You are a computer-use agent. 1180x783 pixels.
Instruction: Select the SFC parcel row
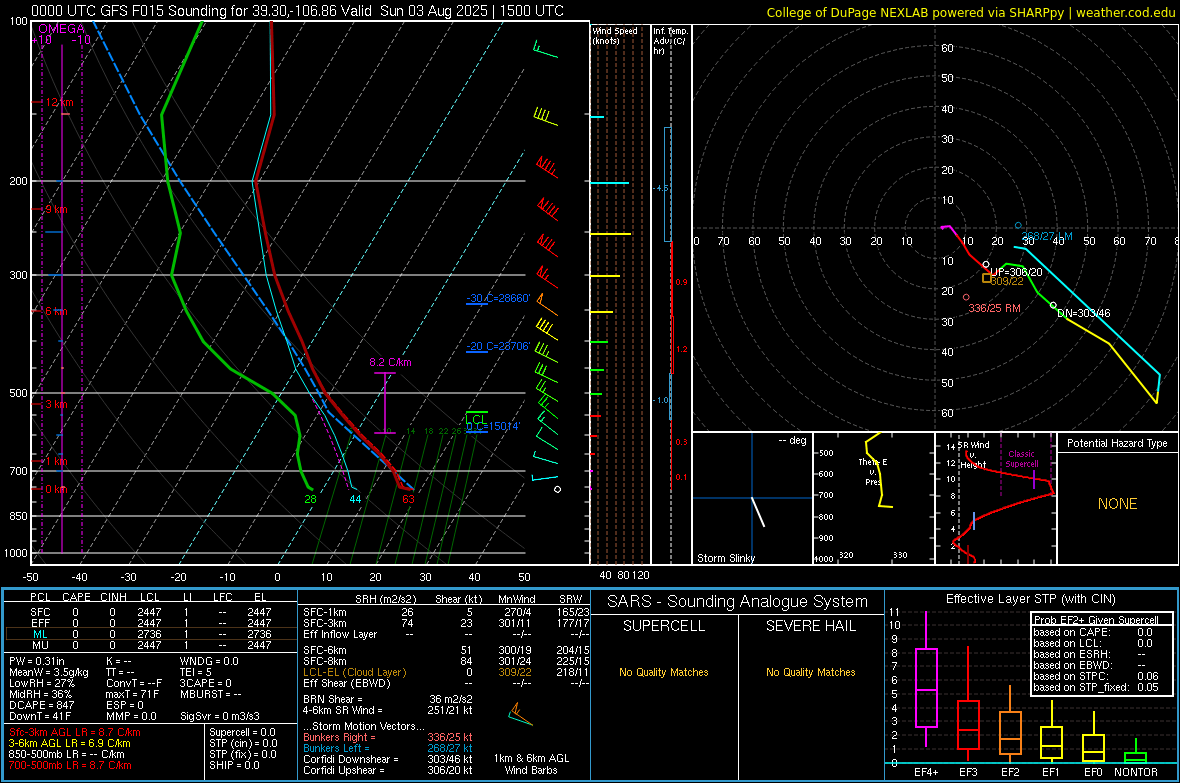point(151,612)
